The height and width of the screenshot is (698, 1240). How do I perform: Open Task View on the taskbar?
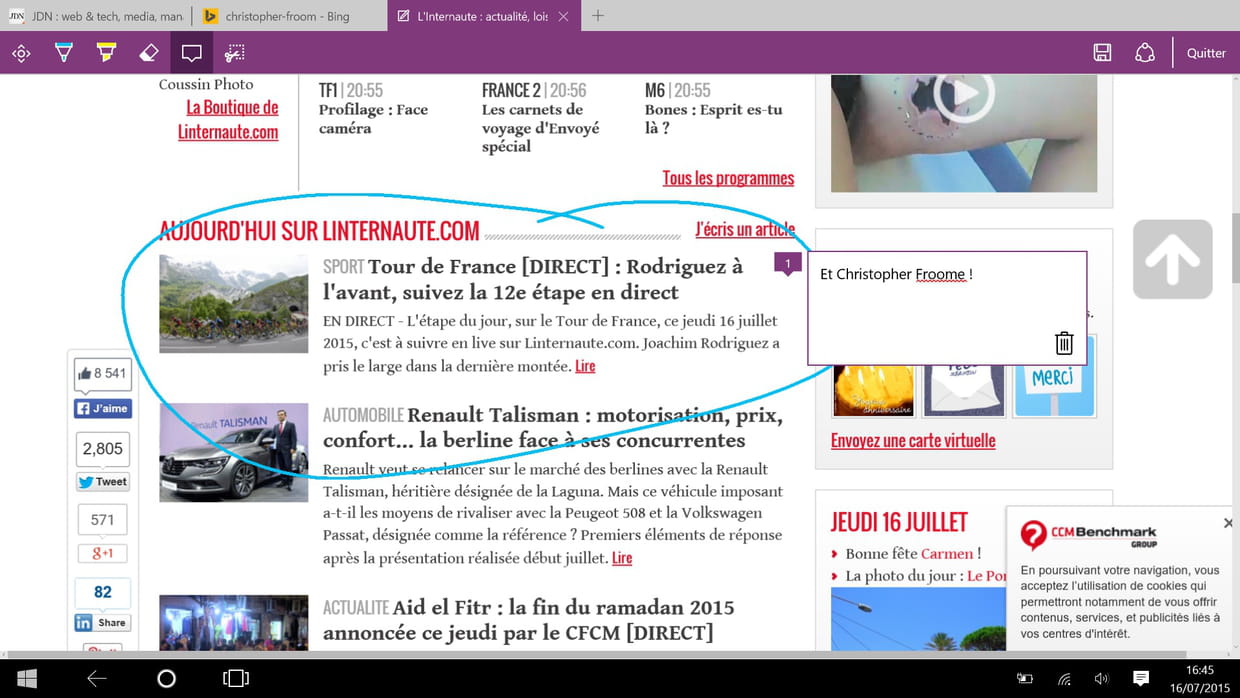click(x=236, y=679)
